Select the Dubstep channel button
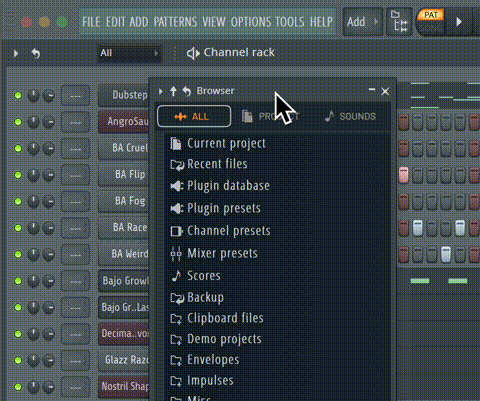The height and width of the screenshot is (401, 480). pos(124,95)
